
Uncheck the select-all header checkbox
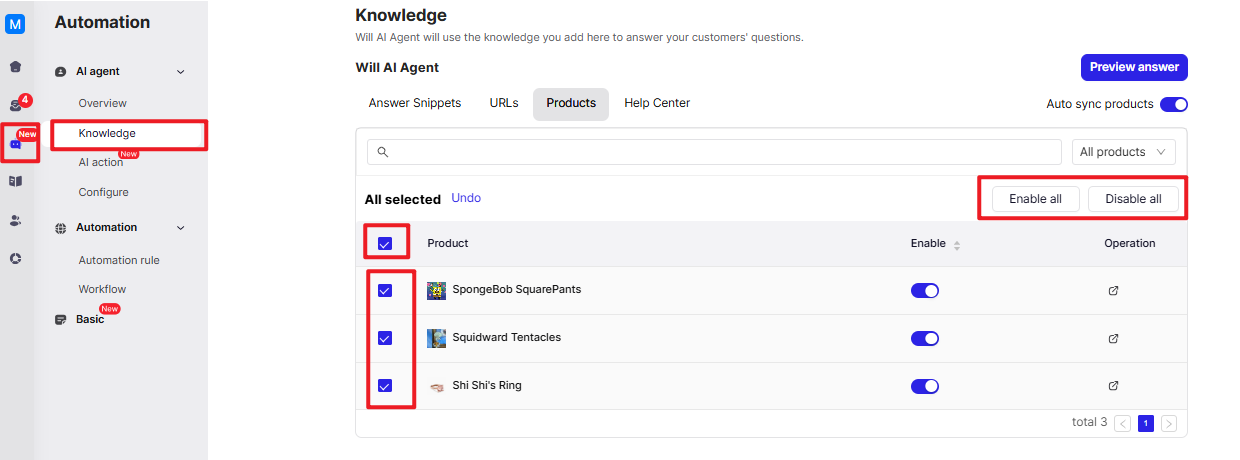(385, 243)
